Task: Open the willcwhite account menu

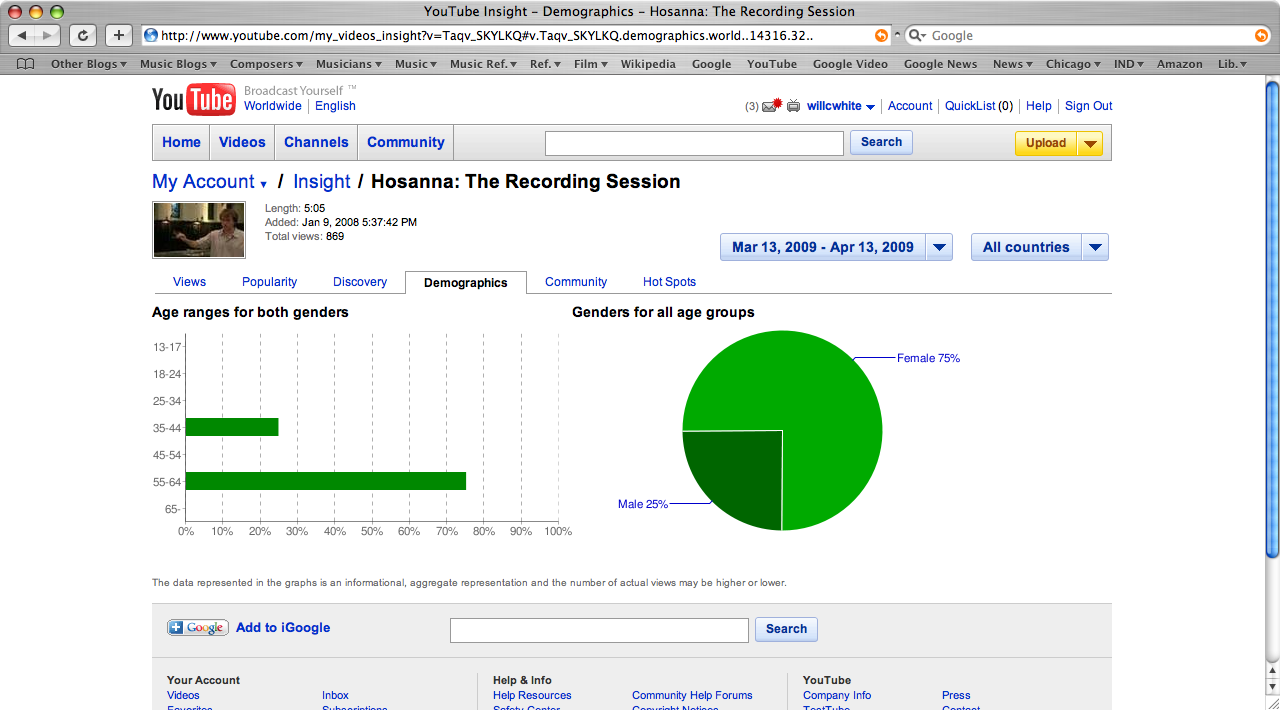Action: click(841, 106)
